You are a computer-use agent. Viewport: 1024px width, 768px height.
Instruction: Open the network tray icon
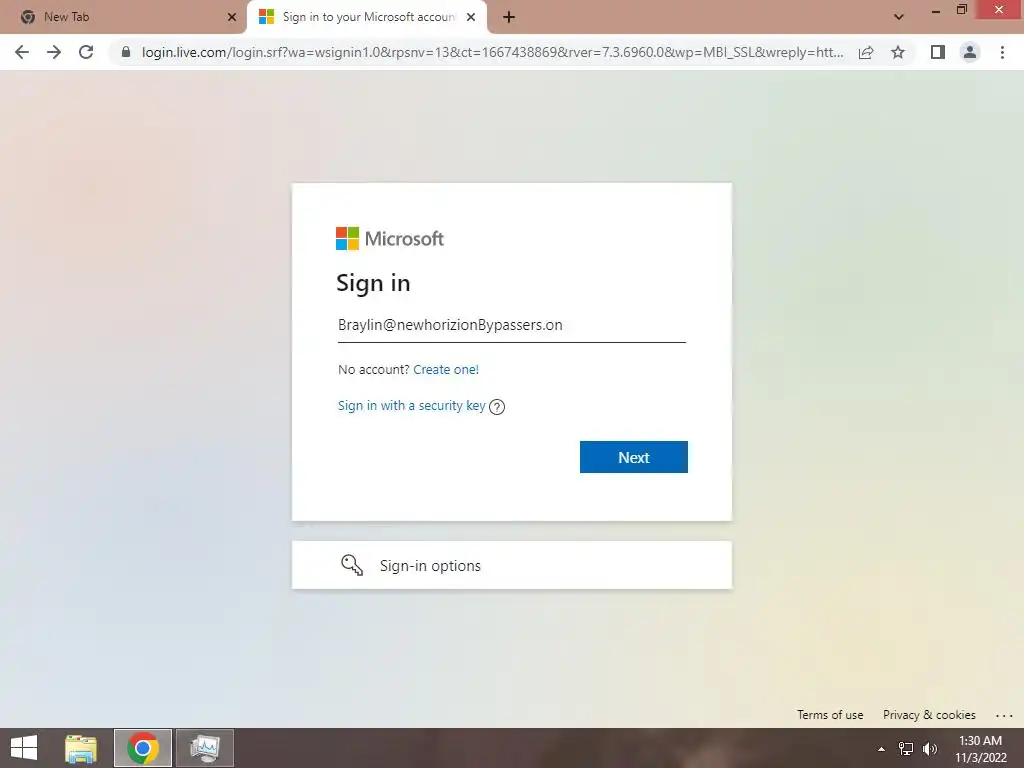point(906,749)
